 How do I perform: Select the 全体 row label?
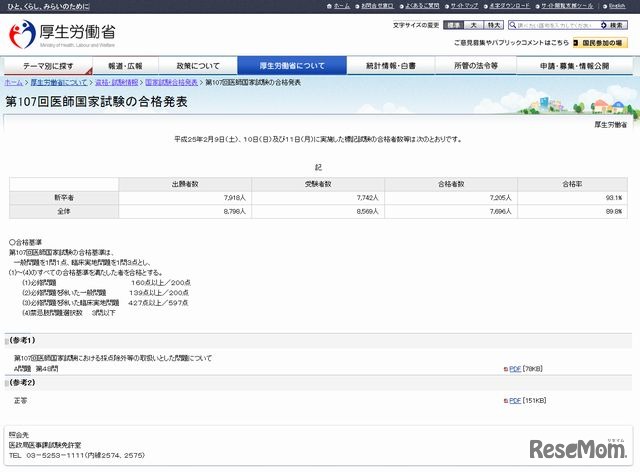coord(64,212)
